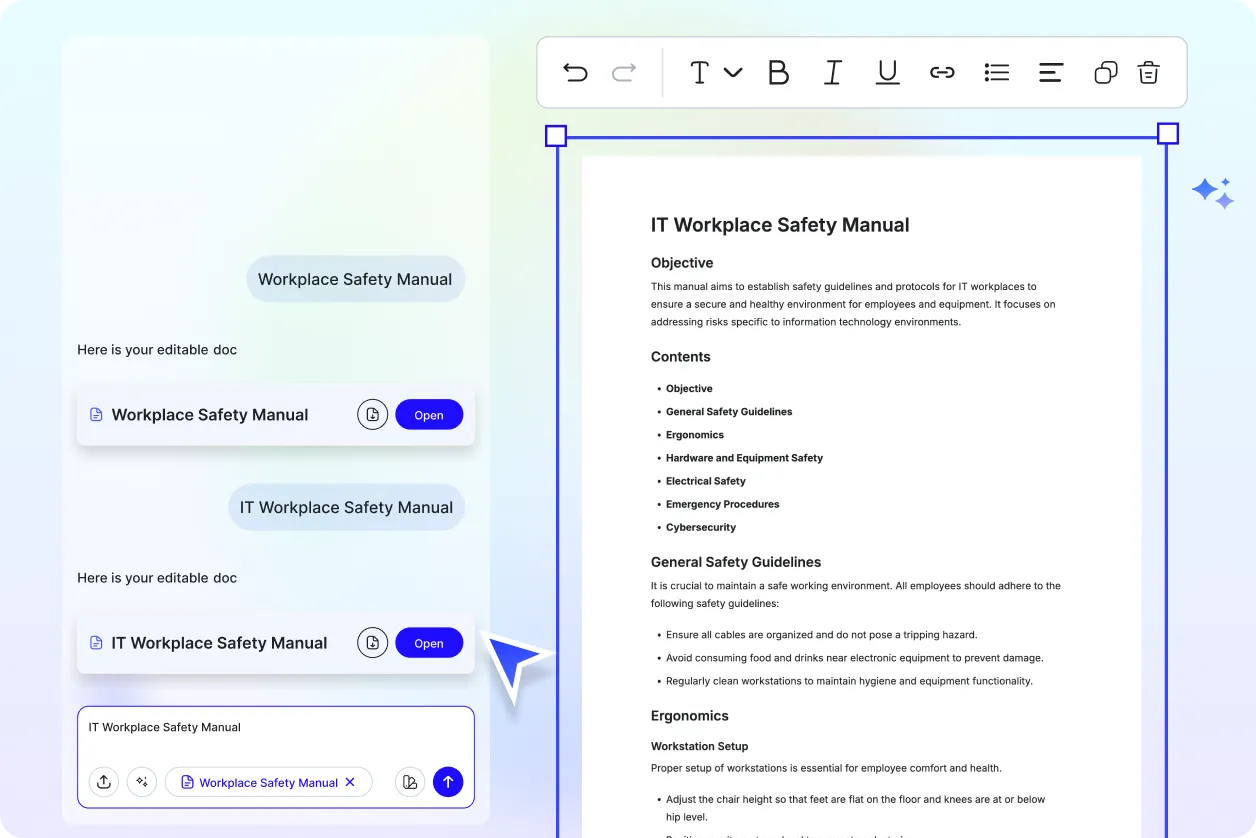
Task: Download the IT Workplace Safety Manual doc
Action: tap(372, 643)
